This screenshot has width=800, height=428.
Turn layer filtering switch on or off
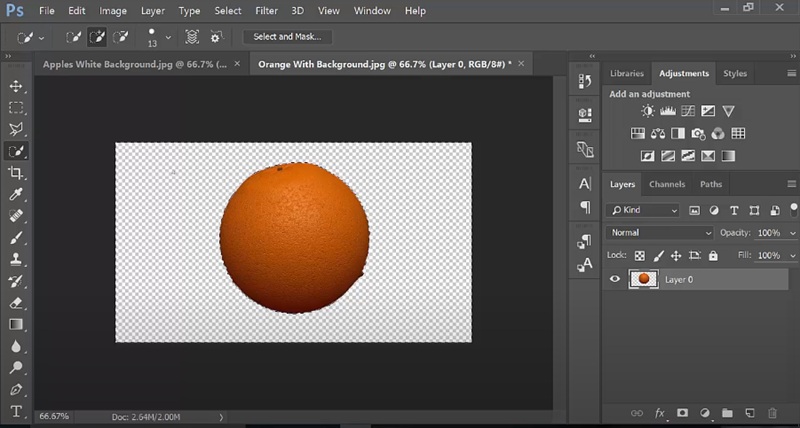[x=793, y=209]
